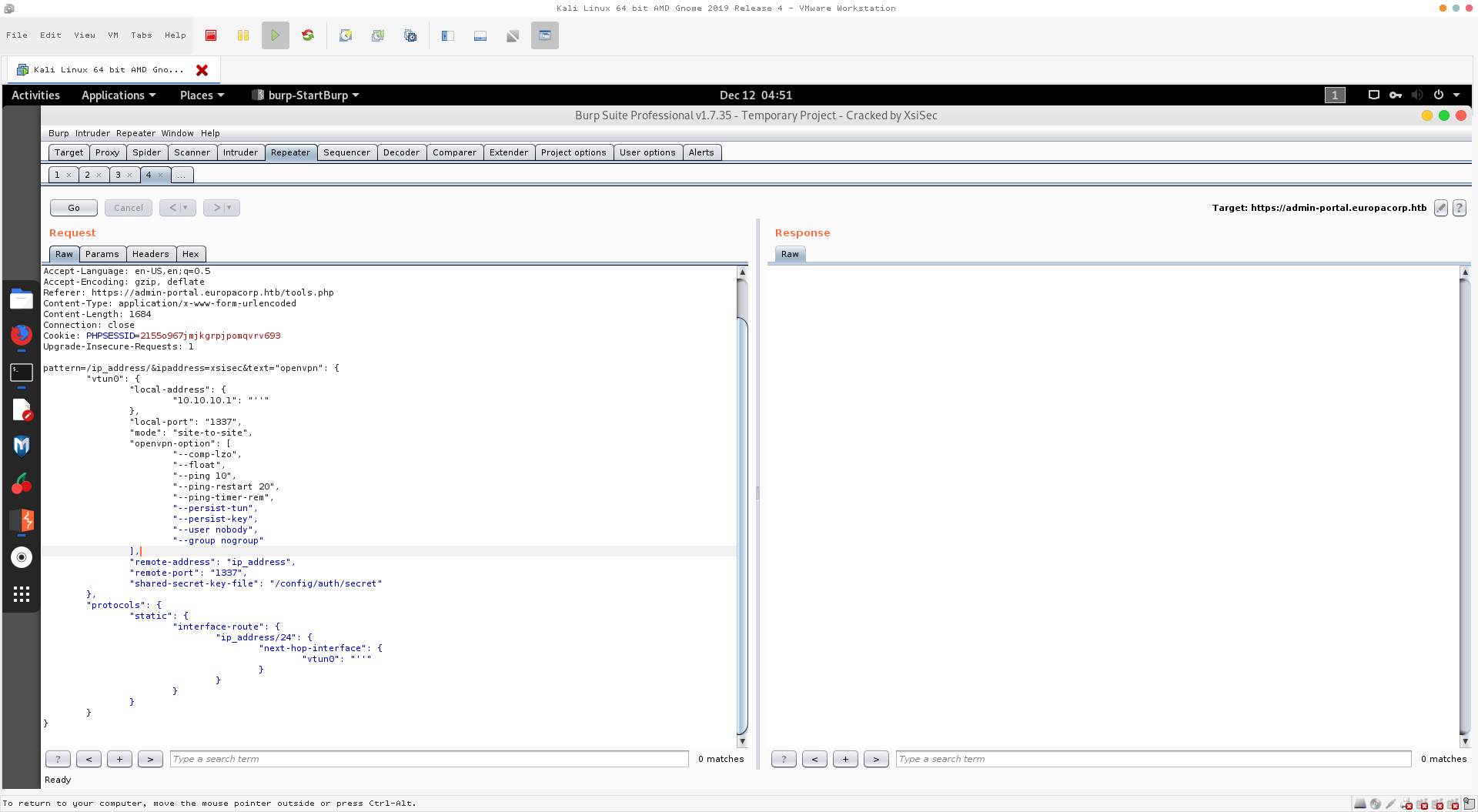
Task: Toggle the VMware thumbnail bar icon
Action: tap(480, 35)
